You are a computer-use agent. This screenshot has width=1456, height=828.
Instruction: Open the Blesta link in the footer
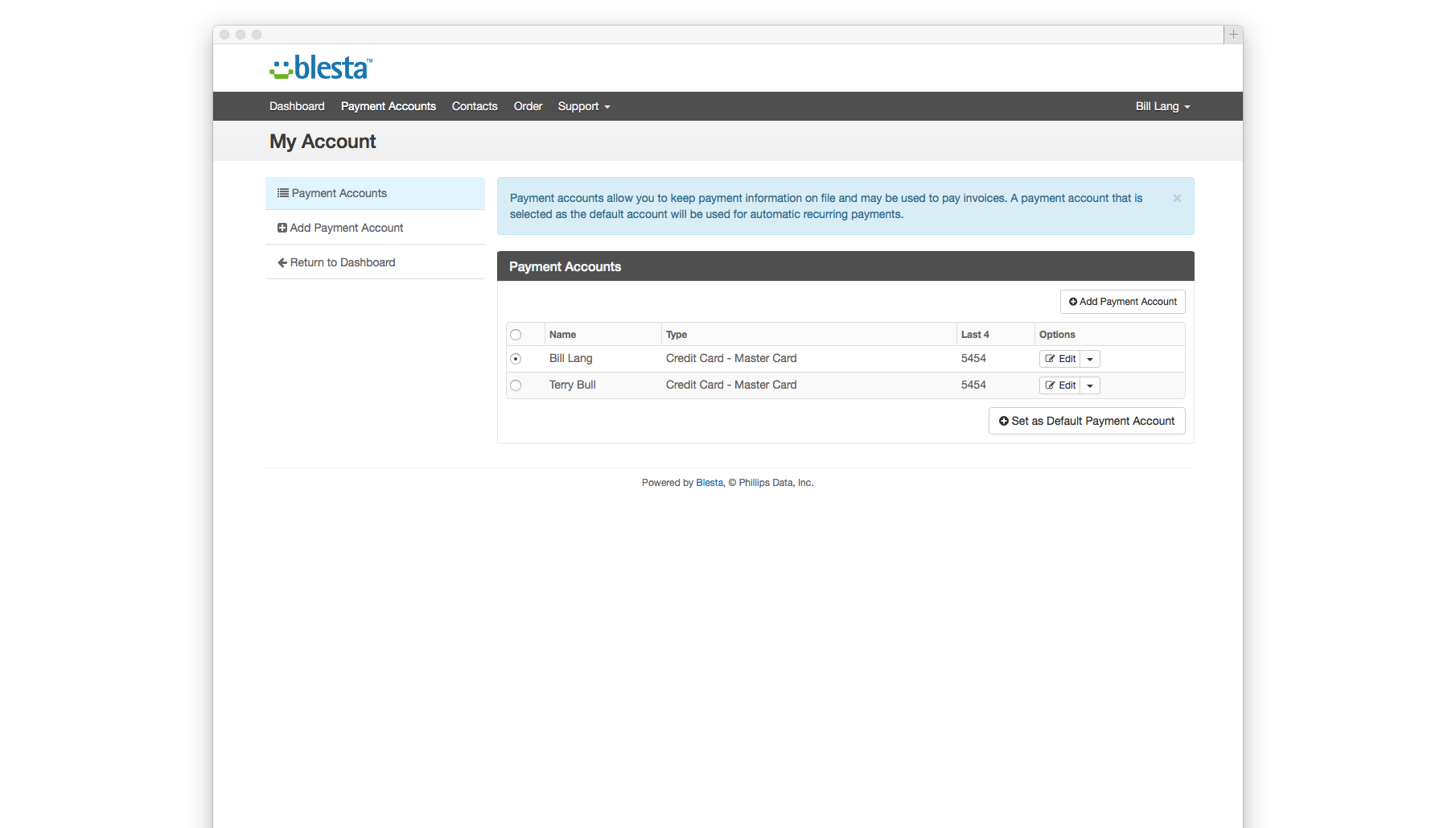(709, 483)
